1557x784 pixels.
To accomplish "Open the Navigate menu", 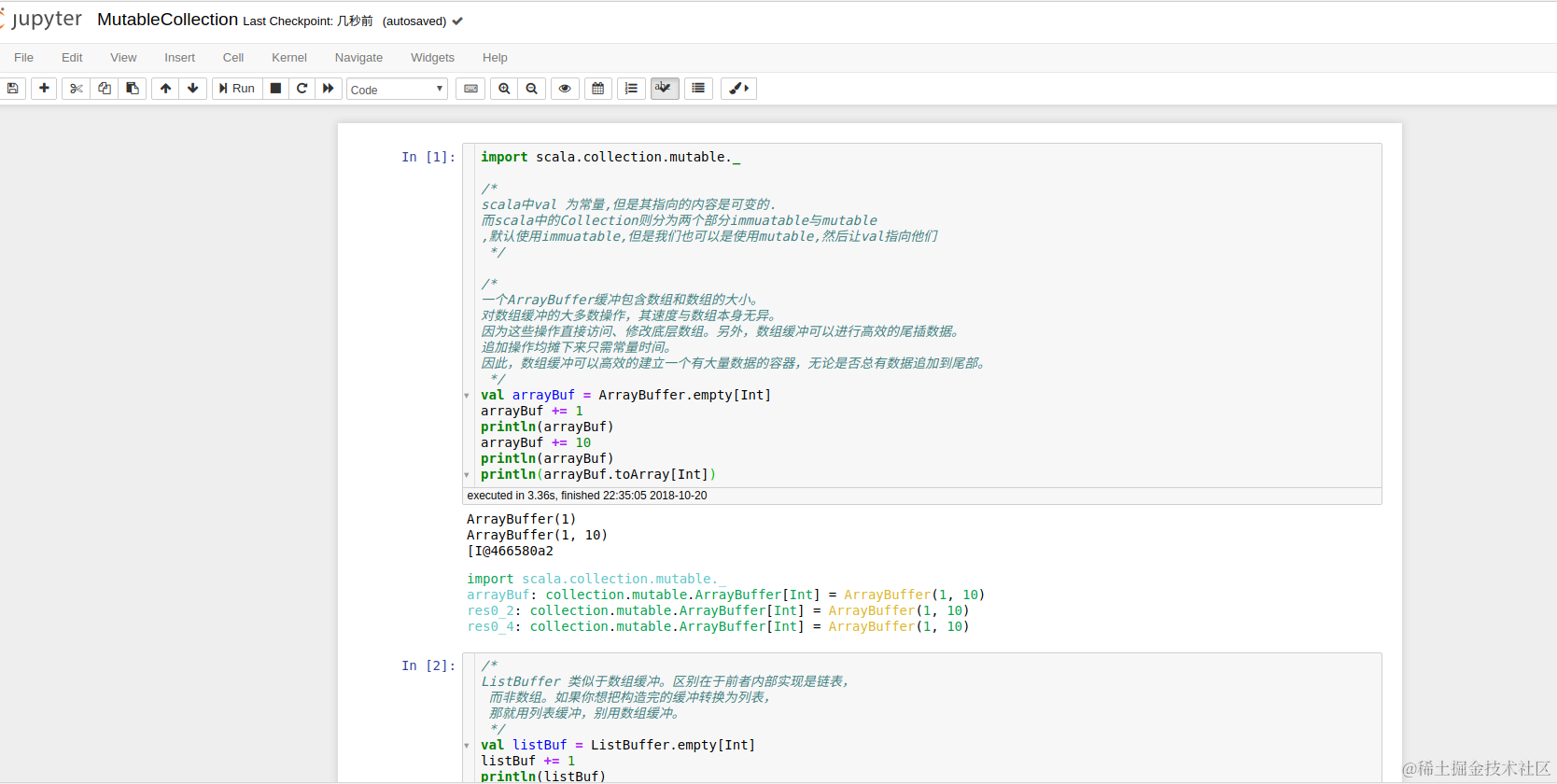I will 358,58.
